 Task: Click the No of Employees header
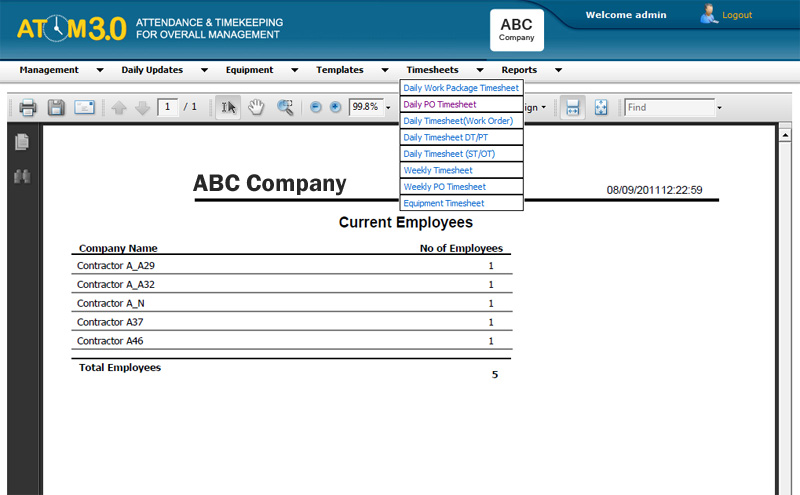pyautogui.click(x=461, y=248)
